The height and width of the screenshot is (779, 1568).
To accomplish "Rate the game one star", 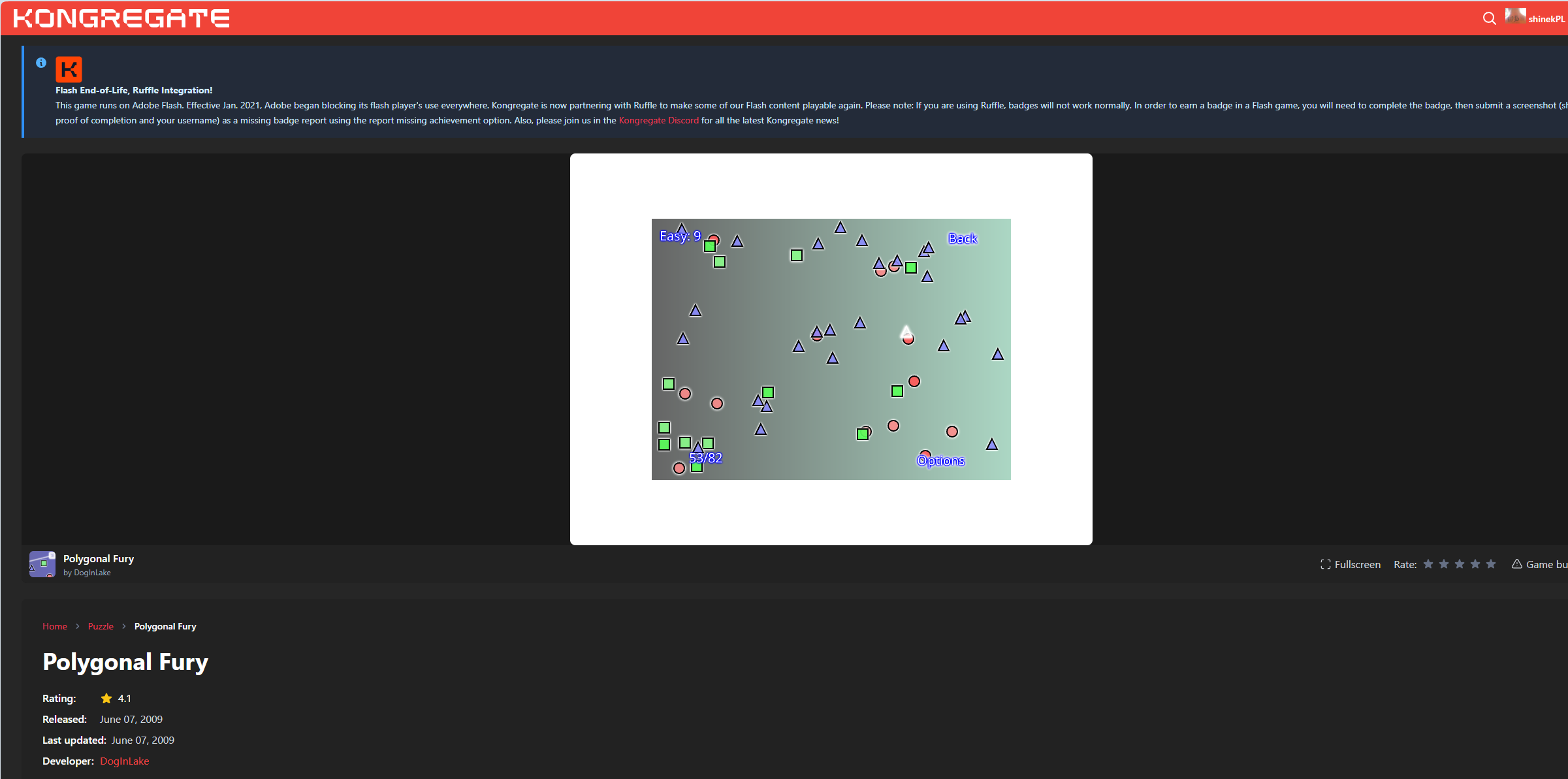I will click(1428, 564).
